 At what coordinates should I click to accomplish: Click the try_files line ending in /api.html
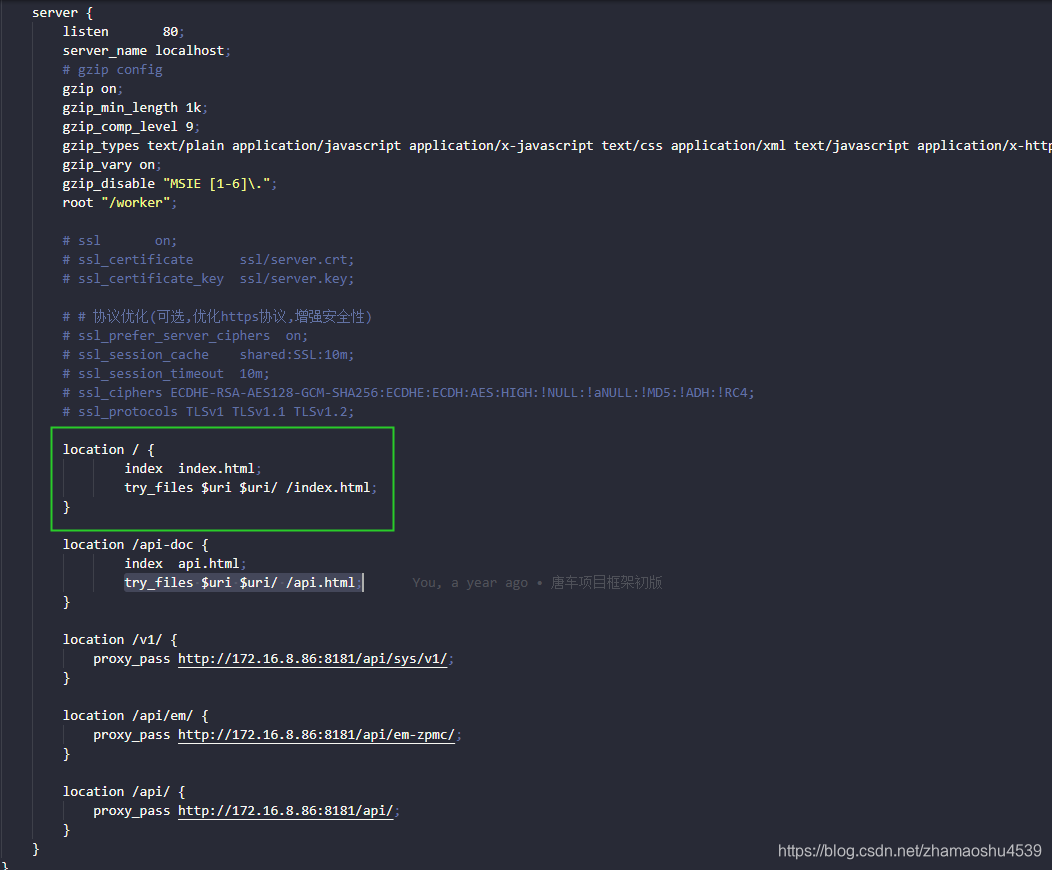point(243,583)
